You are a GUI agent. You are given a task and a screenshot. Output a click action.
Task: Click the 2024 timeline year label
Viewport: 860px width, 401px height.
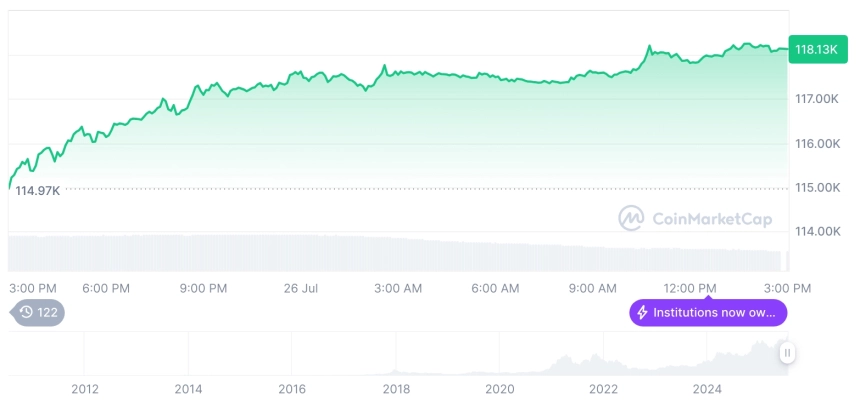pyautogui.click(x=707, y=389)
